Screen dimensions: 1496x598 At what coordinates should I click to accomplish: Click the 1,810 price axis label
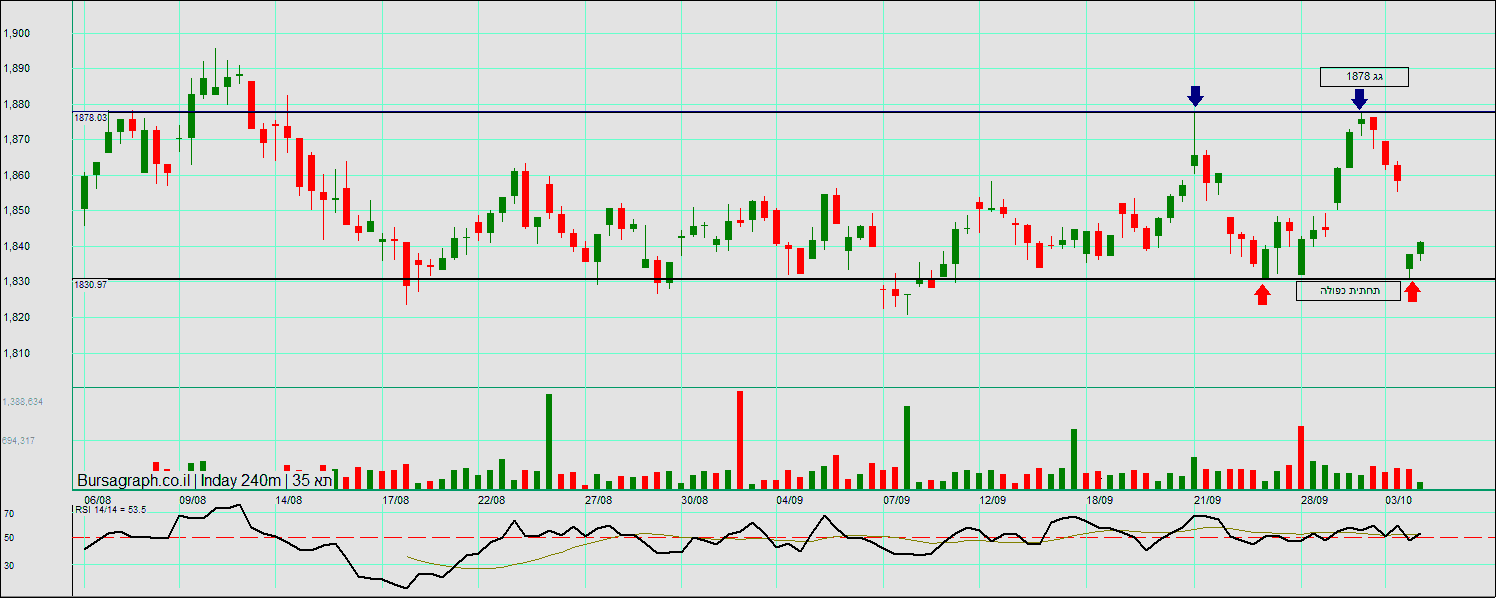tap(18, 354)
